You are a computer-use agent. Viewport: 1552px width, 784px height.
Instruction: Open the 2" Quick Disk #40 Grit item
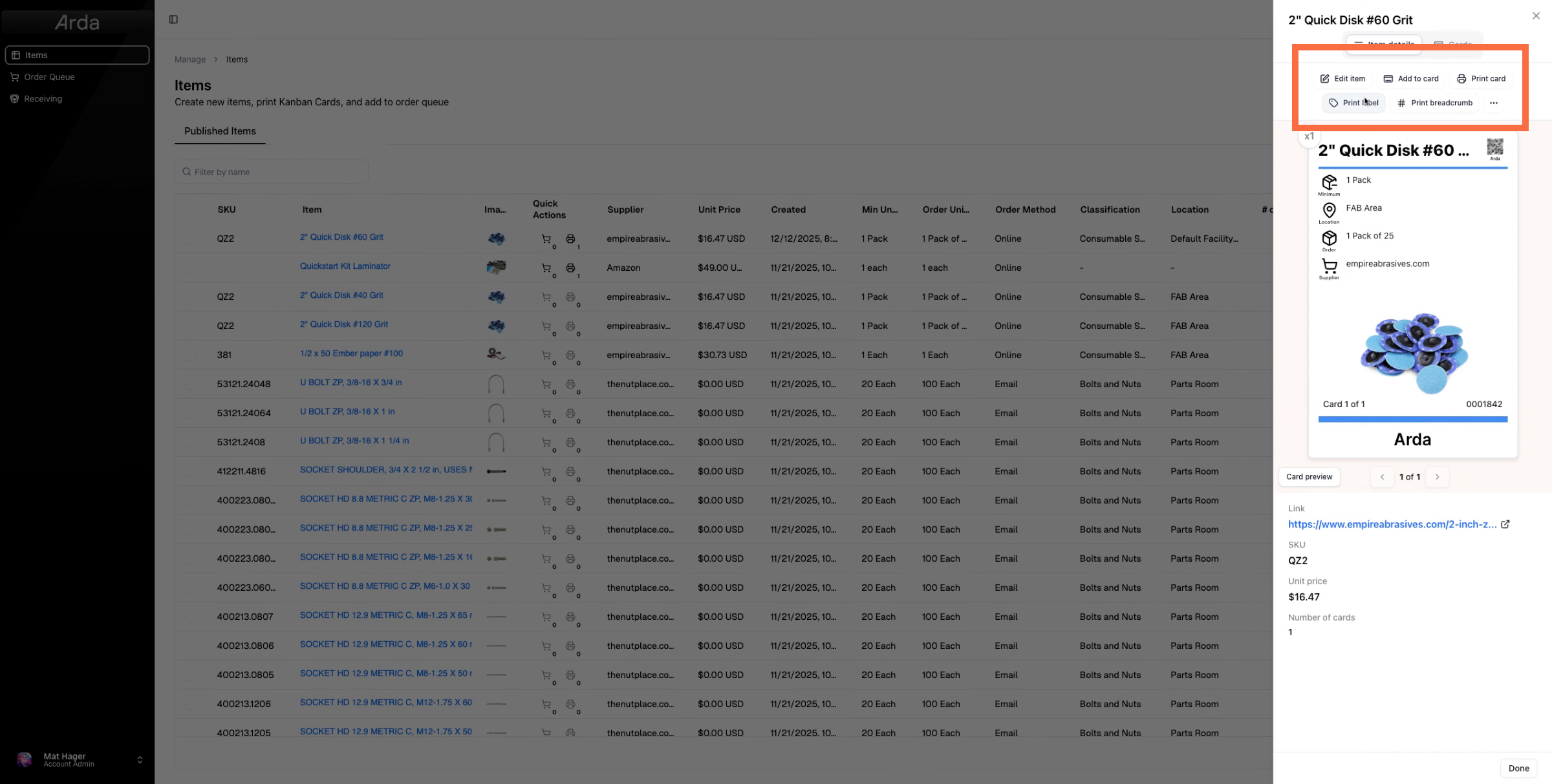[x=341, y=295]
